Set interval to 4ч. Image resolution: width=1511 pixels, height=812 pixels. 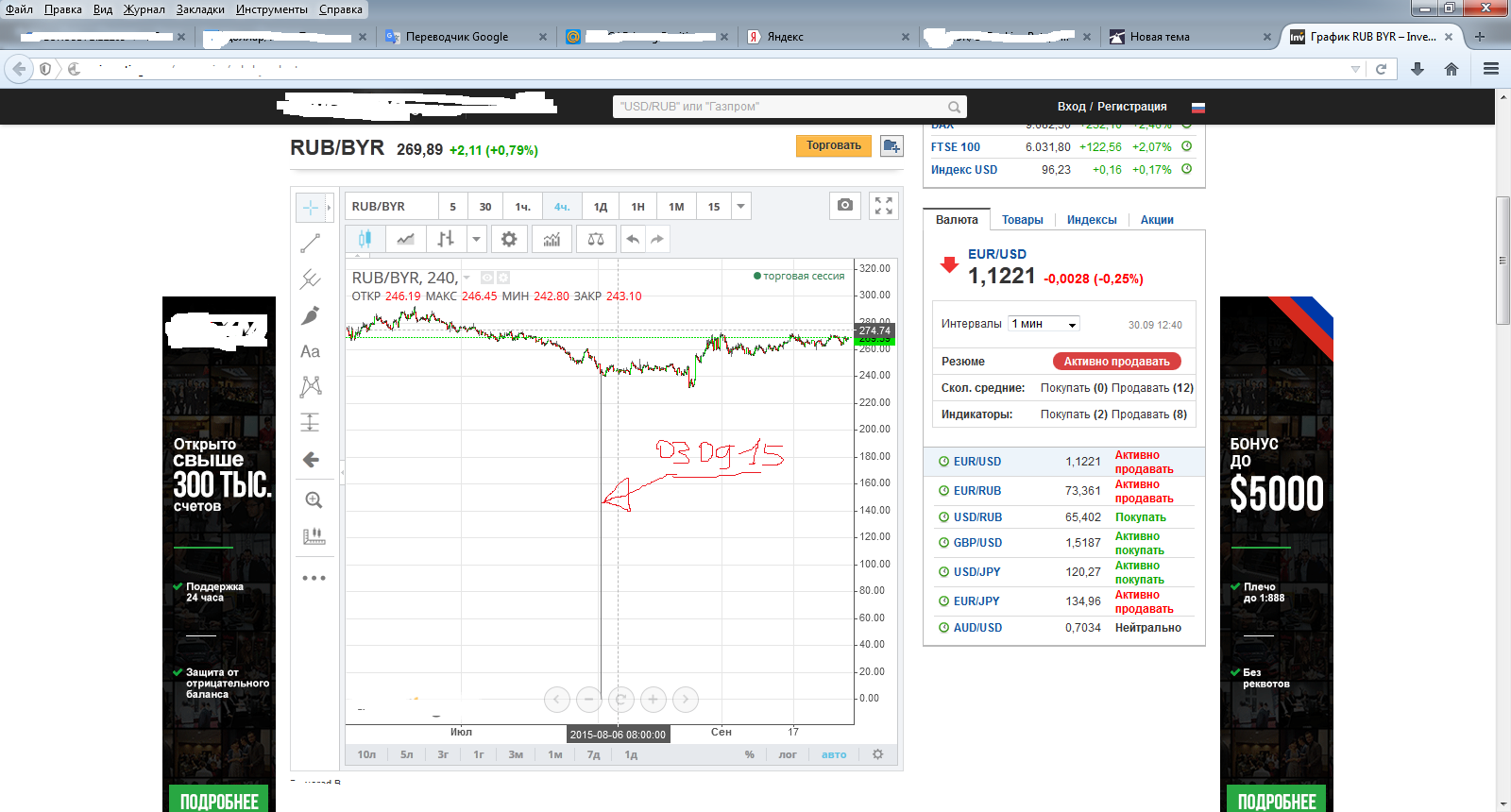coord(562,206)
